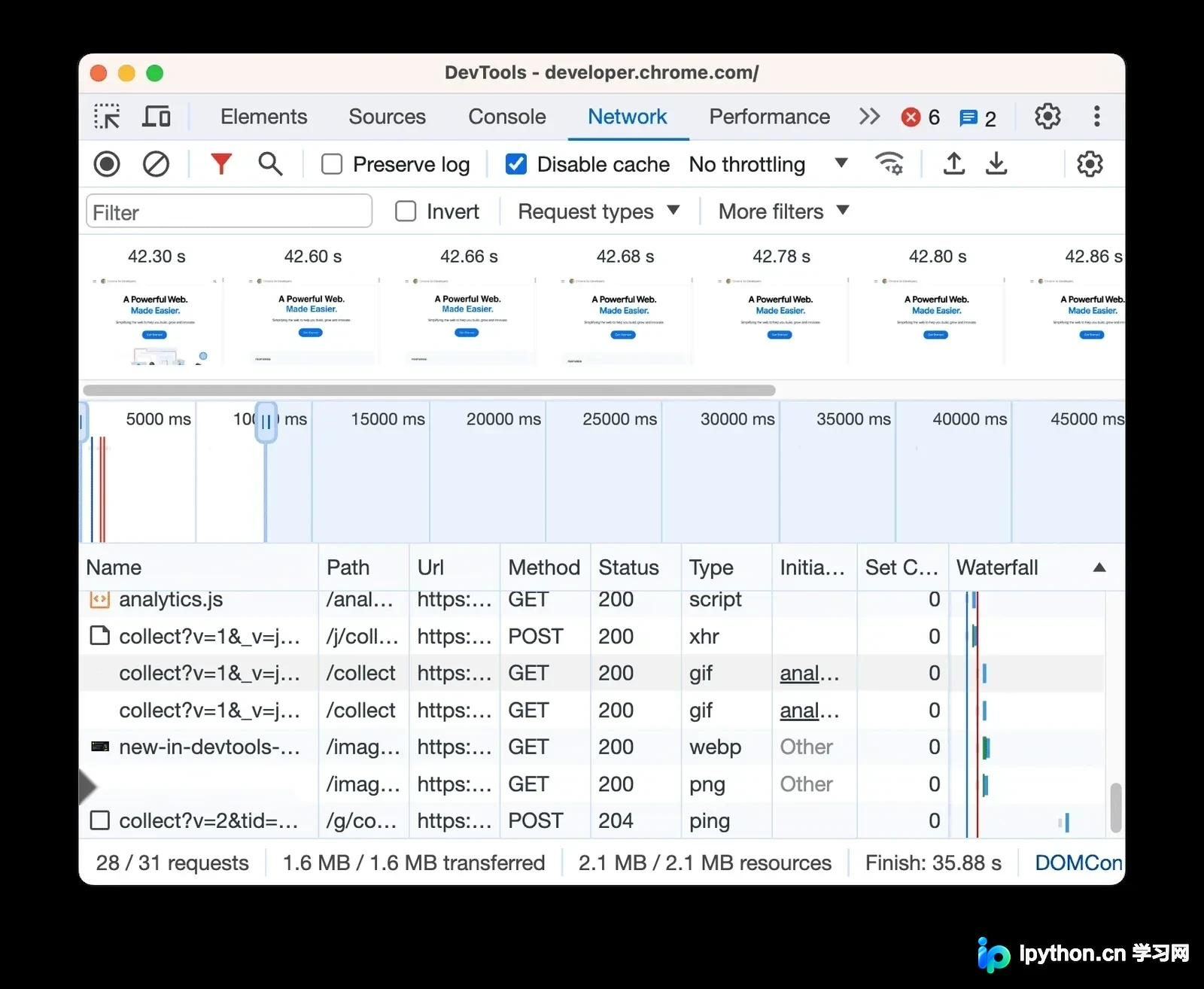Open network conditions wifi icon

[889, 163]
